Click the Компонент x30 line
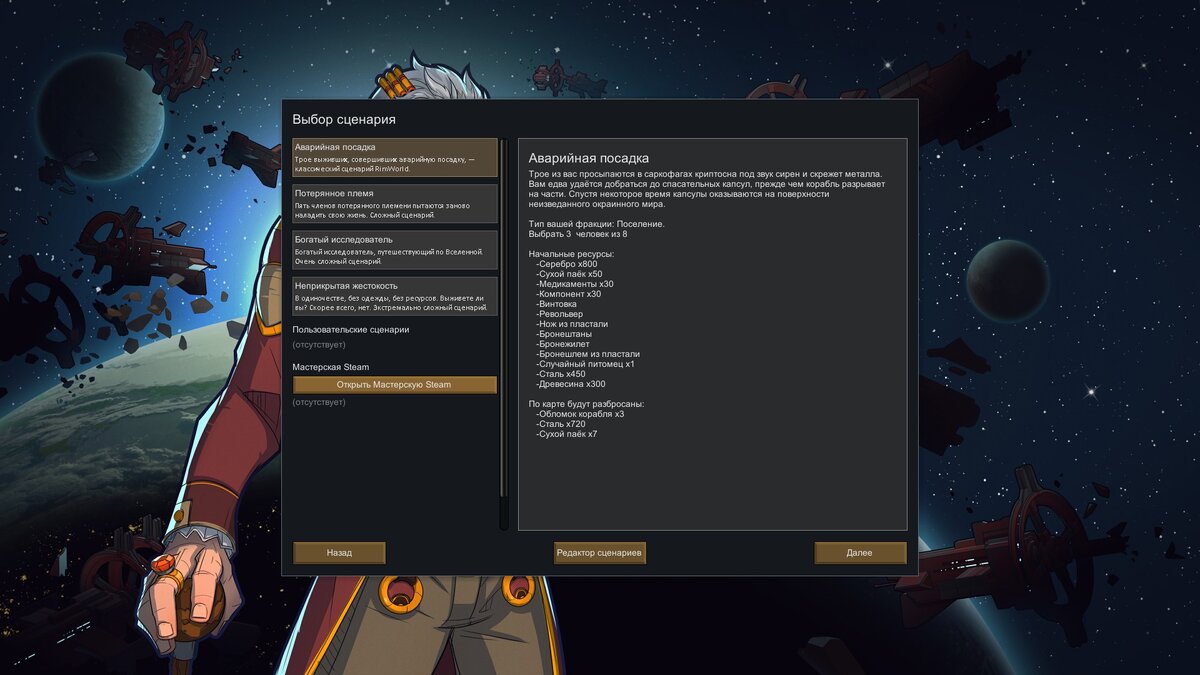 coord(569,294)
